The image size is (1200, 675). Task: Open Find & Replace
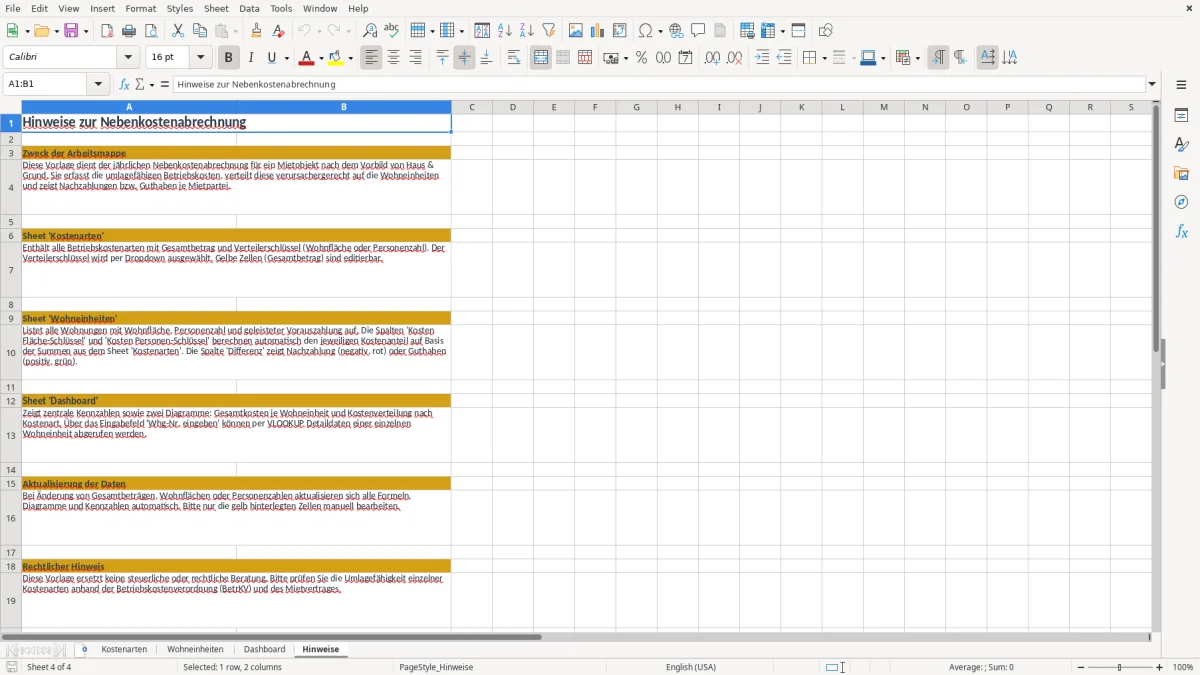click(370, 31)
